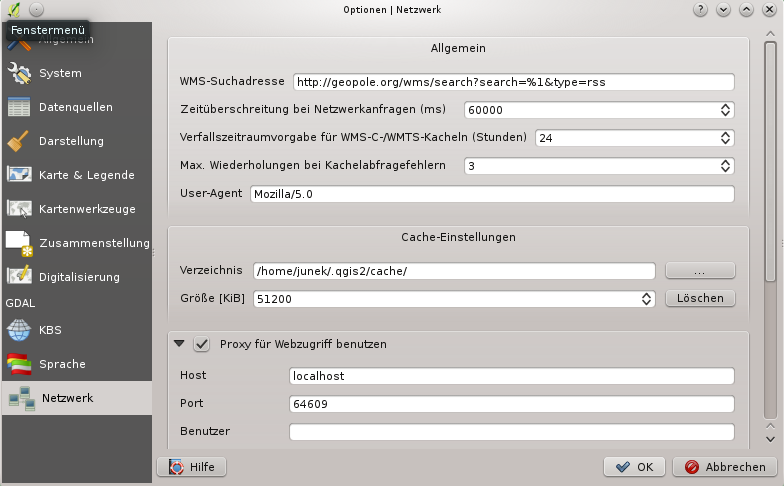The width and height of the screenshot is (784, 486).
Task: Click the WMS-Suchadresse URL field
Action: tap(514, 82)
